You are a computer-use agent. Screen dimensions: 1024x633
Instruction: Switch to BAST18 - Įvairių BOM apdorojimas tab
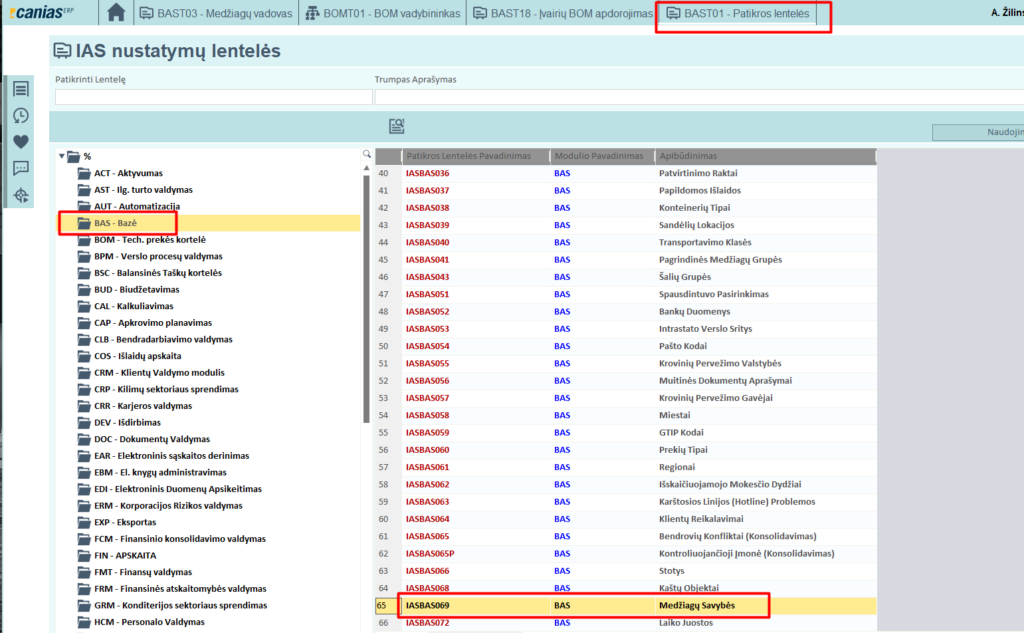(561, 14)
